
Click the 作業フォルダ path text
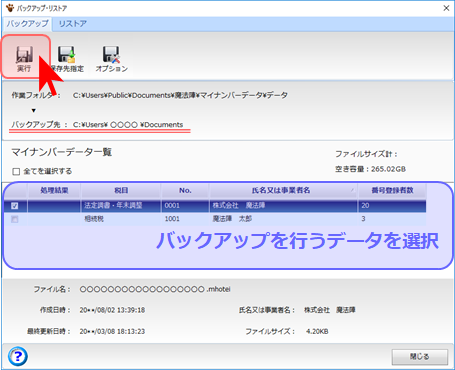pos(180,95)
